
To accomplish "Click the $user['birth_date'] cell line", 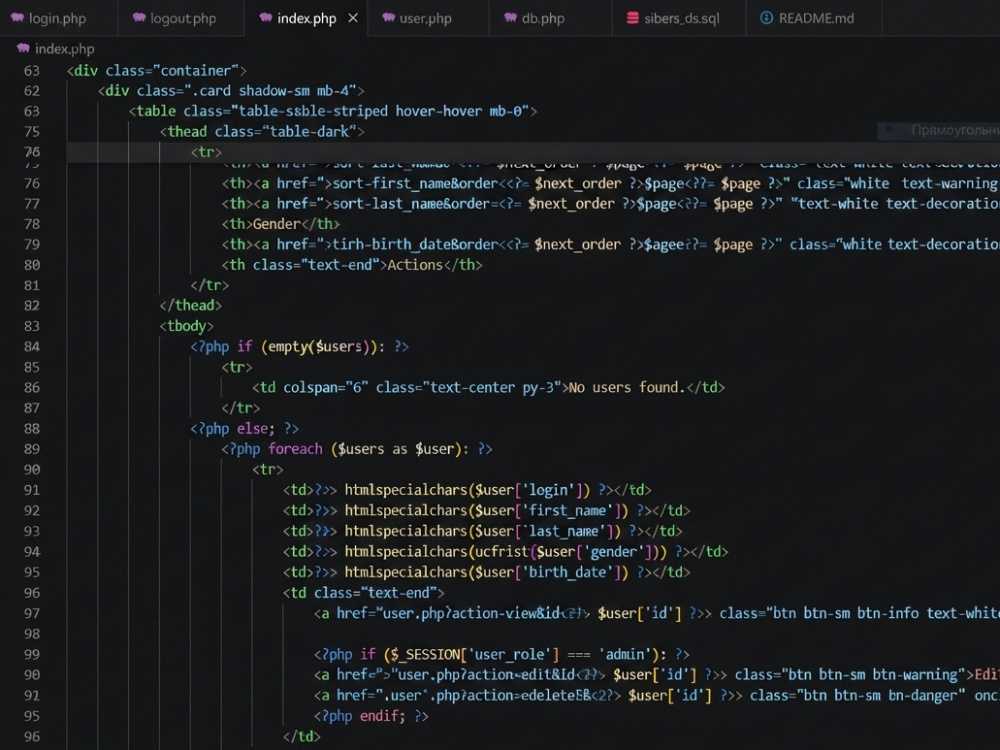I will [x=487, y=572].
